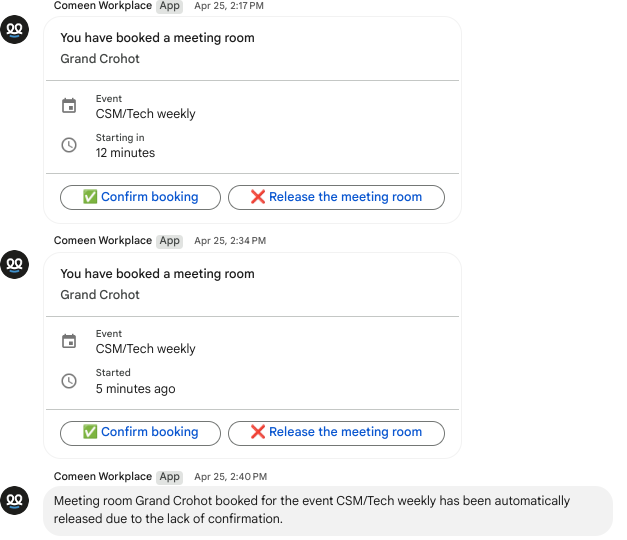The image size is (627, 540).
Task: Select the Comeen avatar next to the auto-release message
Action: point(15,500)
